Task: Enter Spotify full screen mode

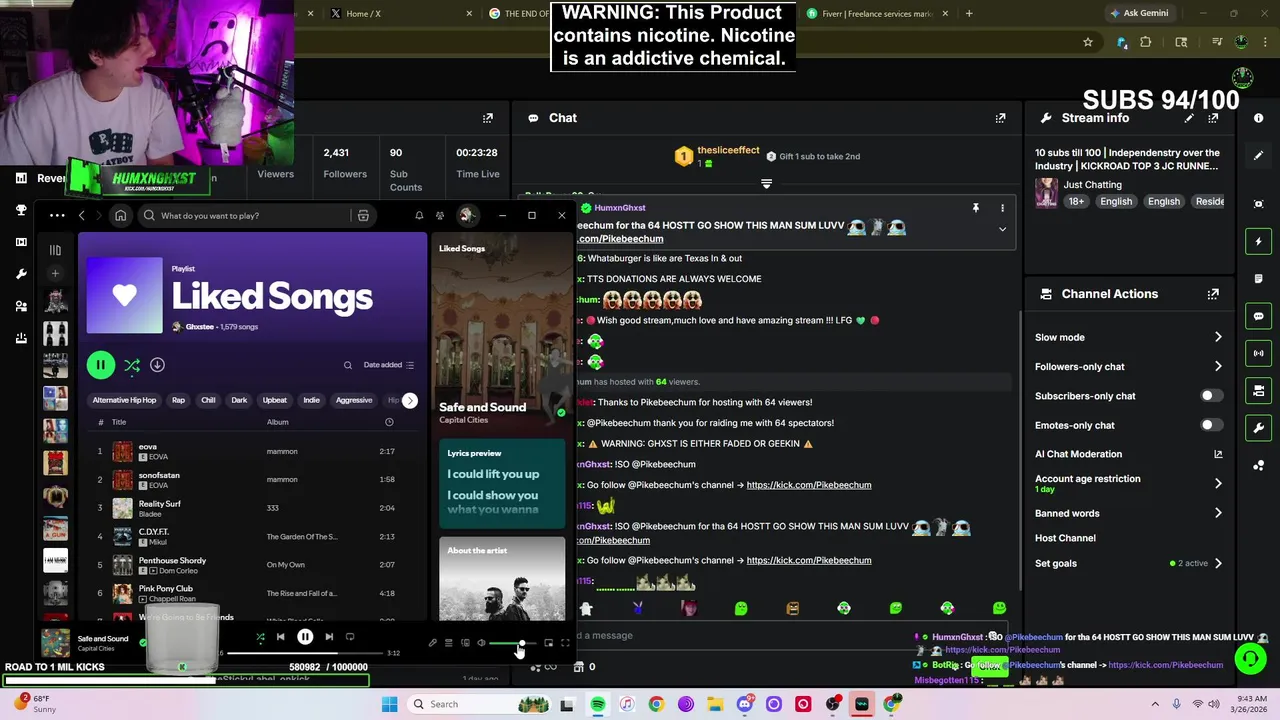Action: click(565, 644)
